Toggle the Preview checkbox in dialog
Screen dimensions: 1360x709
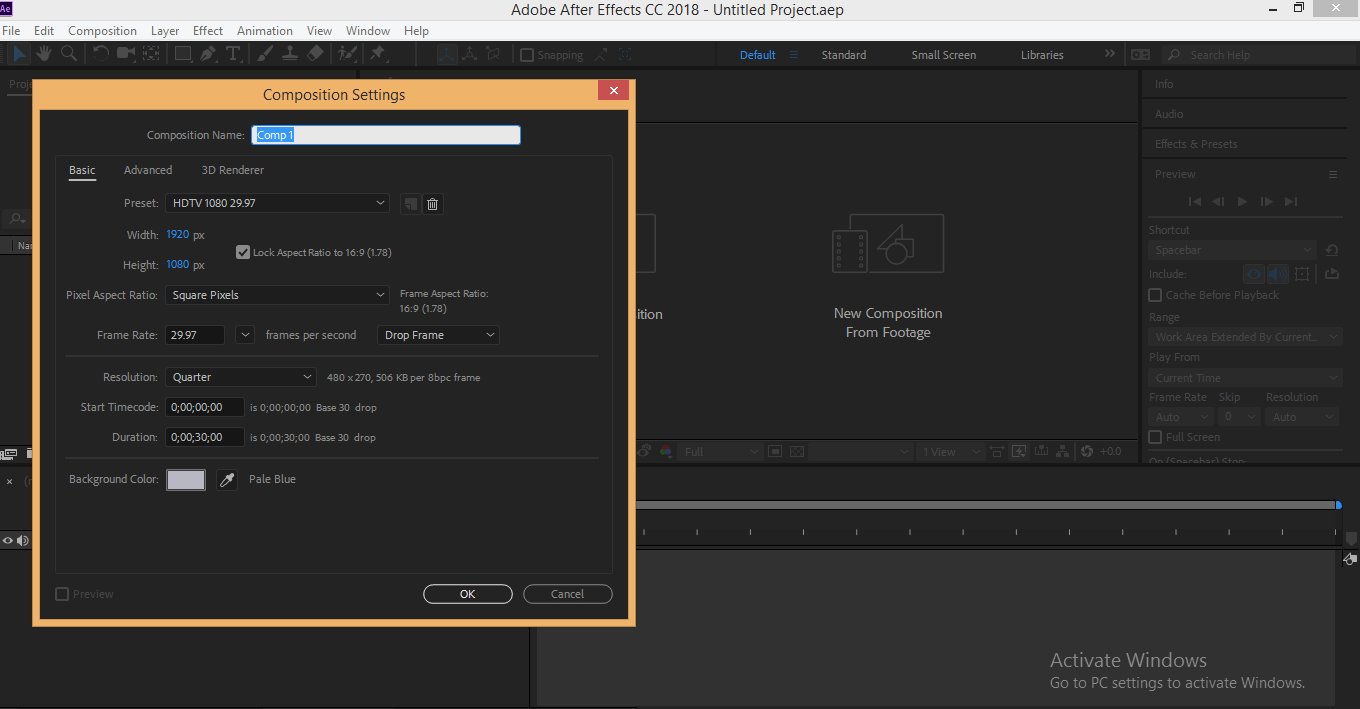pyautogui.click(x=62, y=594)
